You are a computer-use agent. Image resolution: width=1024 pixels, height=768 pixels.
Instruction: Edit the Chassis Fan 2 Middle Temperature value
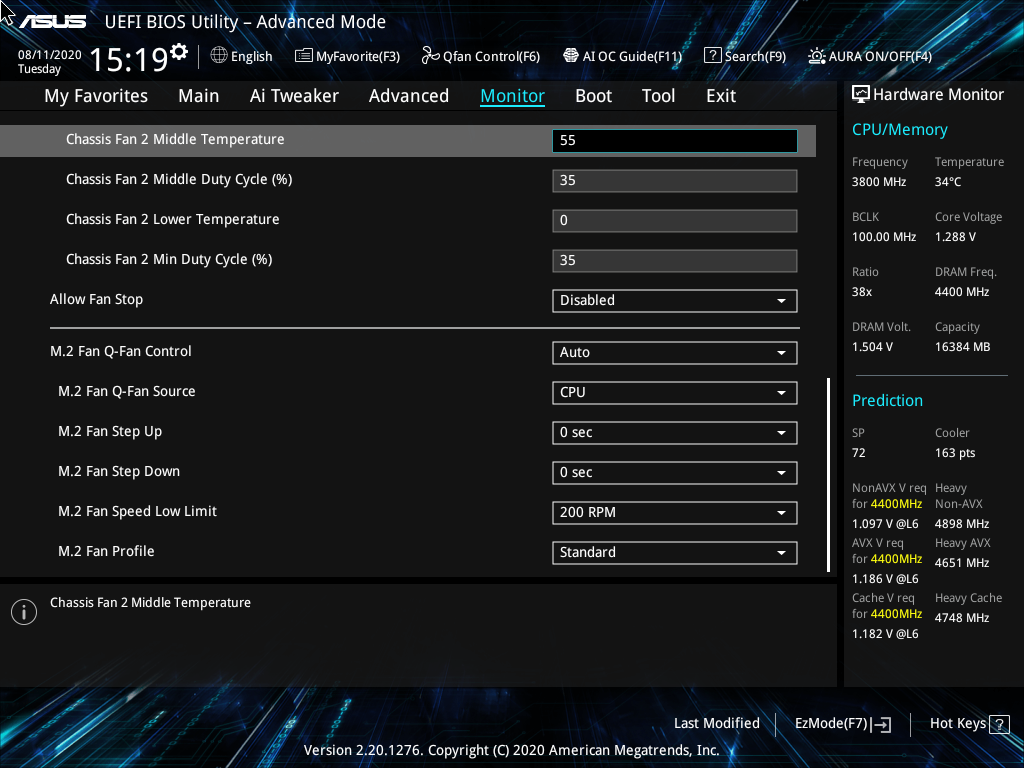(674, 140)
